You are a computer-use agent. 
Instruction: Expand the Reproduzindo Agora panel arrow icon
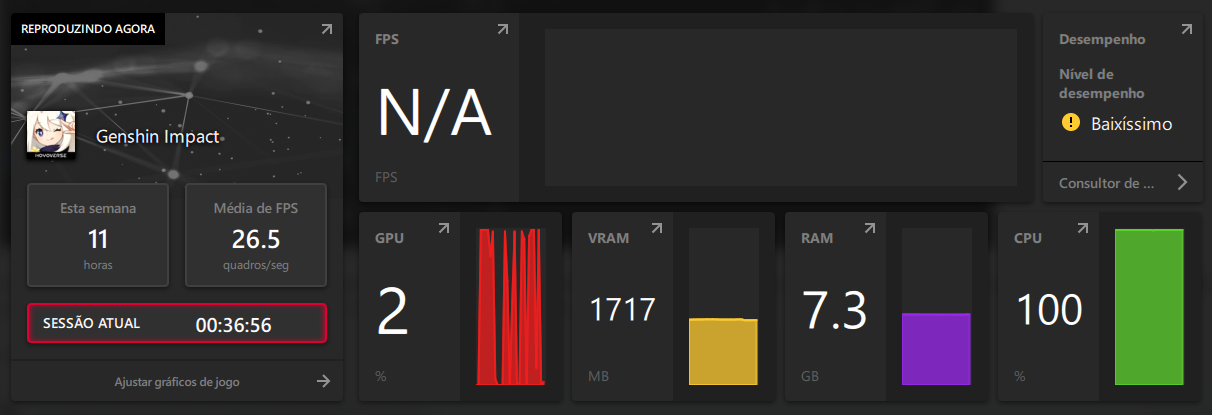(326, 30)
